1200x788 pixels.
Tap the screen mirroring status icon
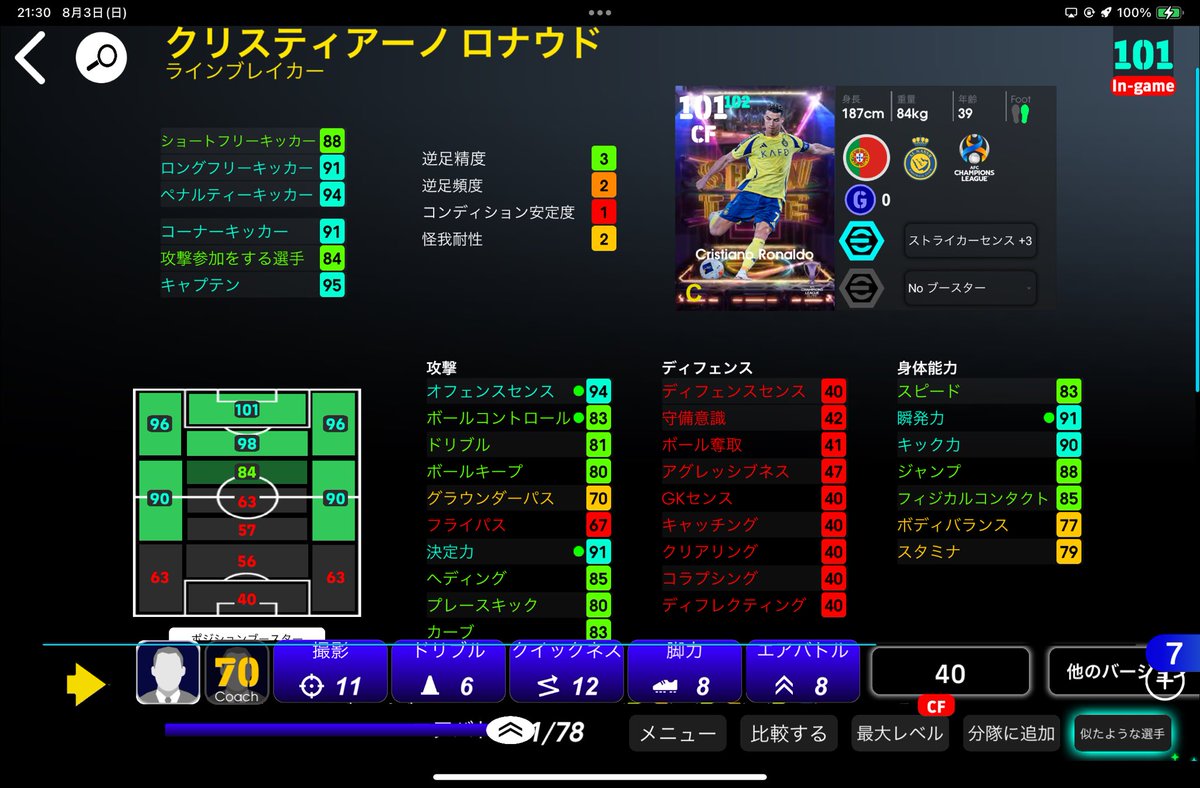pyautogui.click(x=1072, y=13)
